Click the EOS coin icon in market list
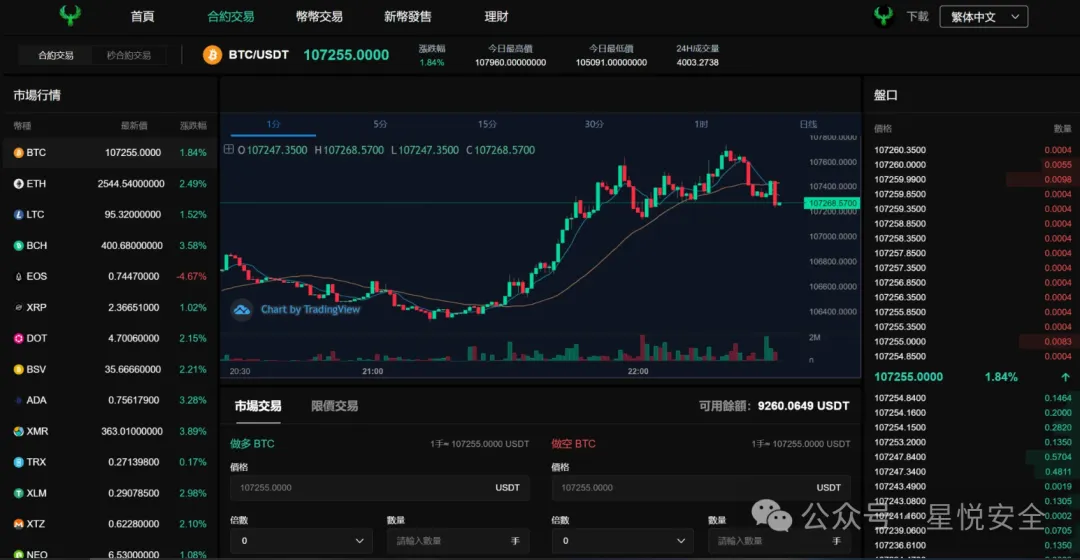The width and height of the screenshot is (1080, 560). click(19, 276)
